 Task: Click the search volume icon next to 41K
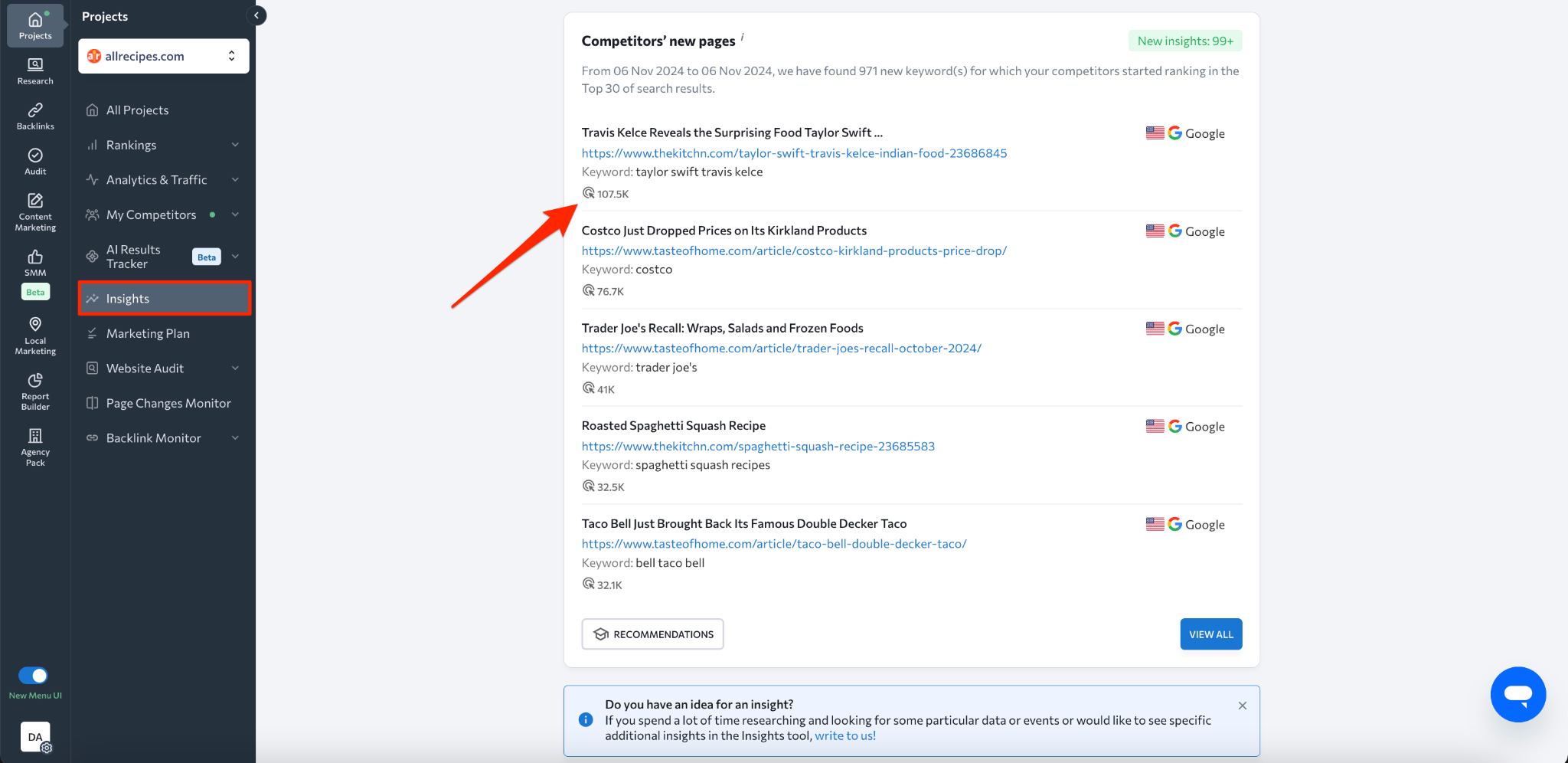(588, 388)
